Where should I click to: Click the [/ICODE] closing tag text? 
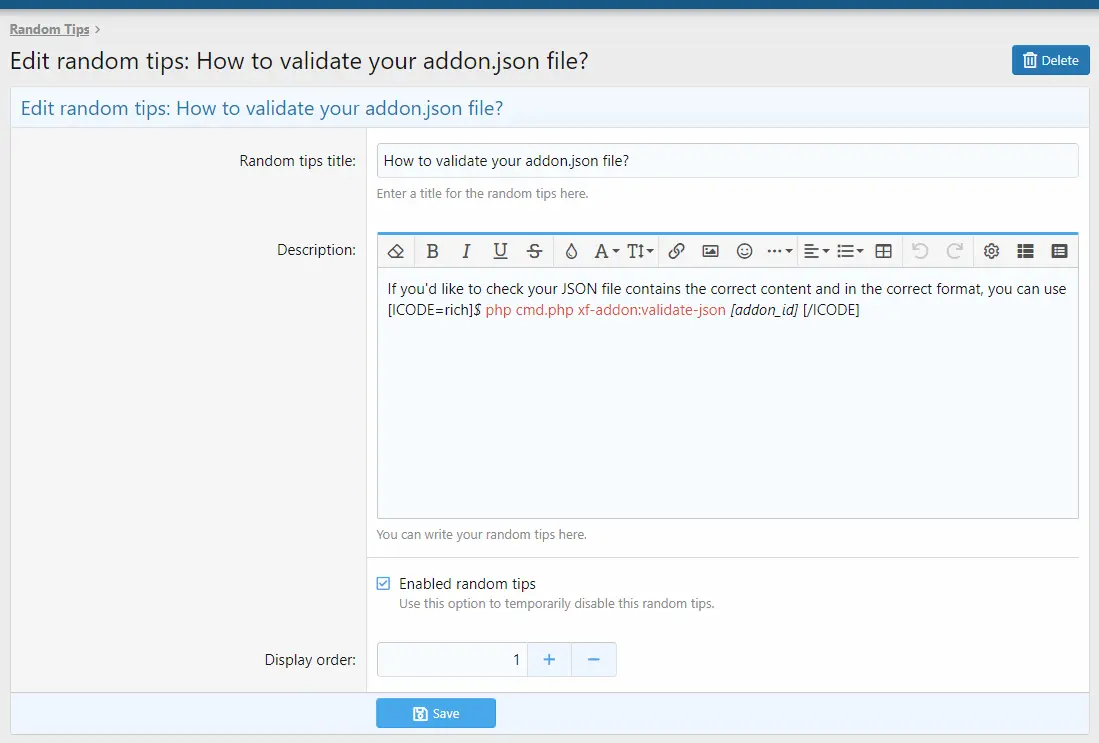click(831, 310)
